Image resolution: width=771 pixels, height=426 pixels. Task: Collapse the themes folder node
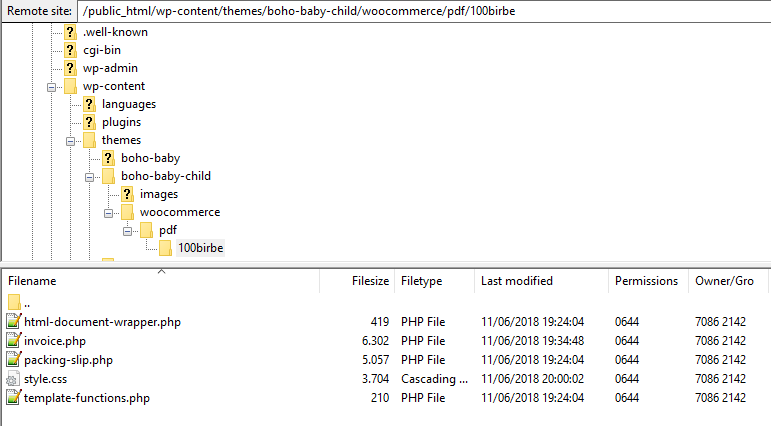pyautogui.click(x=70, y=142)
